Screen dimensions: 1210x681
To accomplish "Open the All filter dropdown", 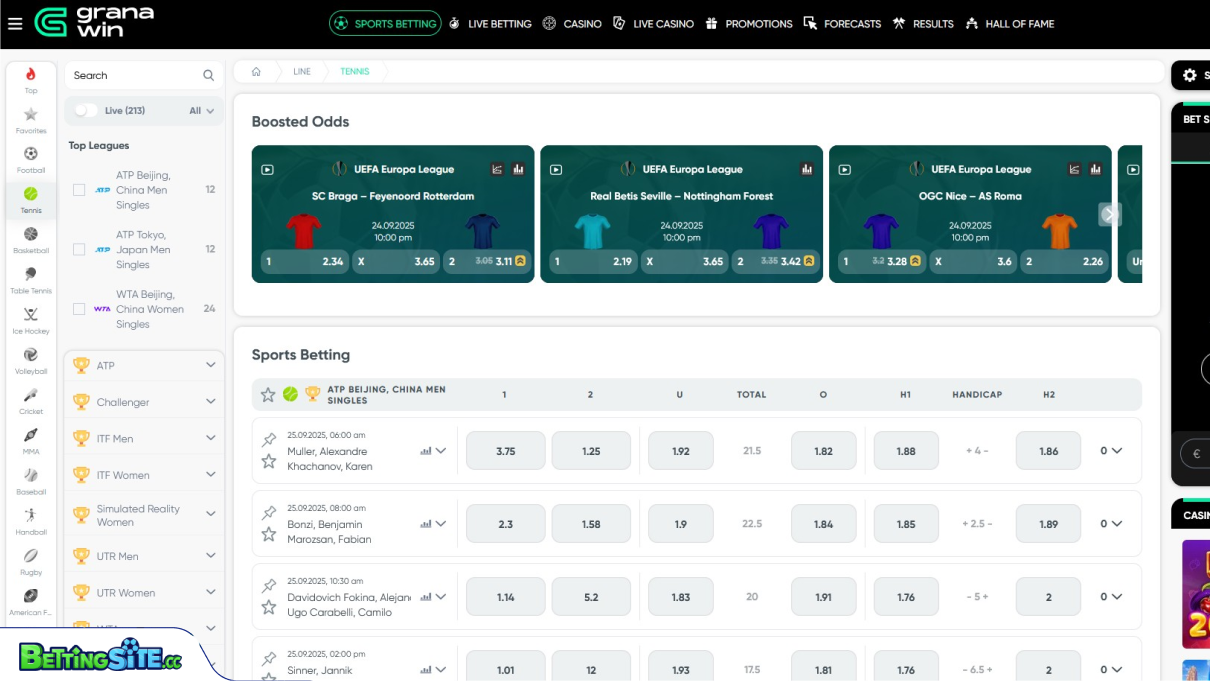I will point(201,111).
